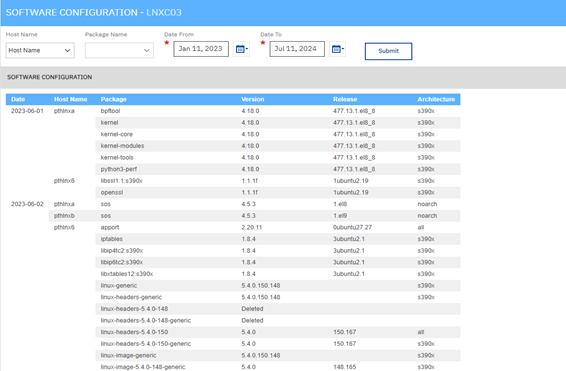Image resolution: width=566 pixels, height=371 pixels.
Task: Click the libxtables12:s390x package cell
Action: [x=127, y=274]
